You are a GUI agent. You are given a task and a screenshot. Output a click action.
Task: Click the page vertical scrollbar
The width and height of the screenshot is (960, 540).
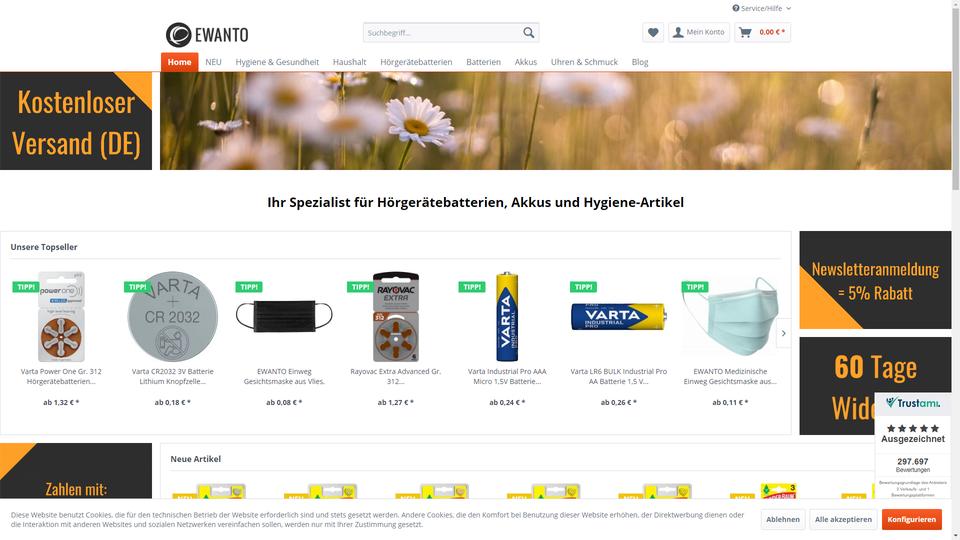click(x=956, y=98)
